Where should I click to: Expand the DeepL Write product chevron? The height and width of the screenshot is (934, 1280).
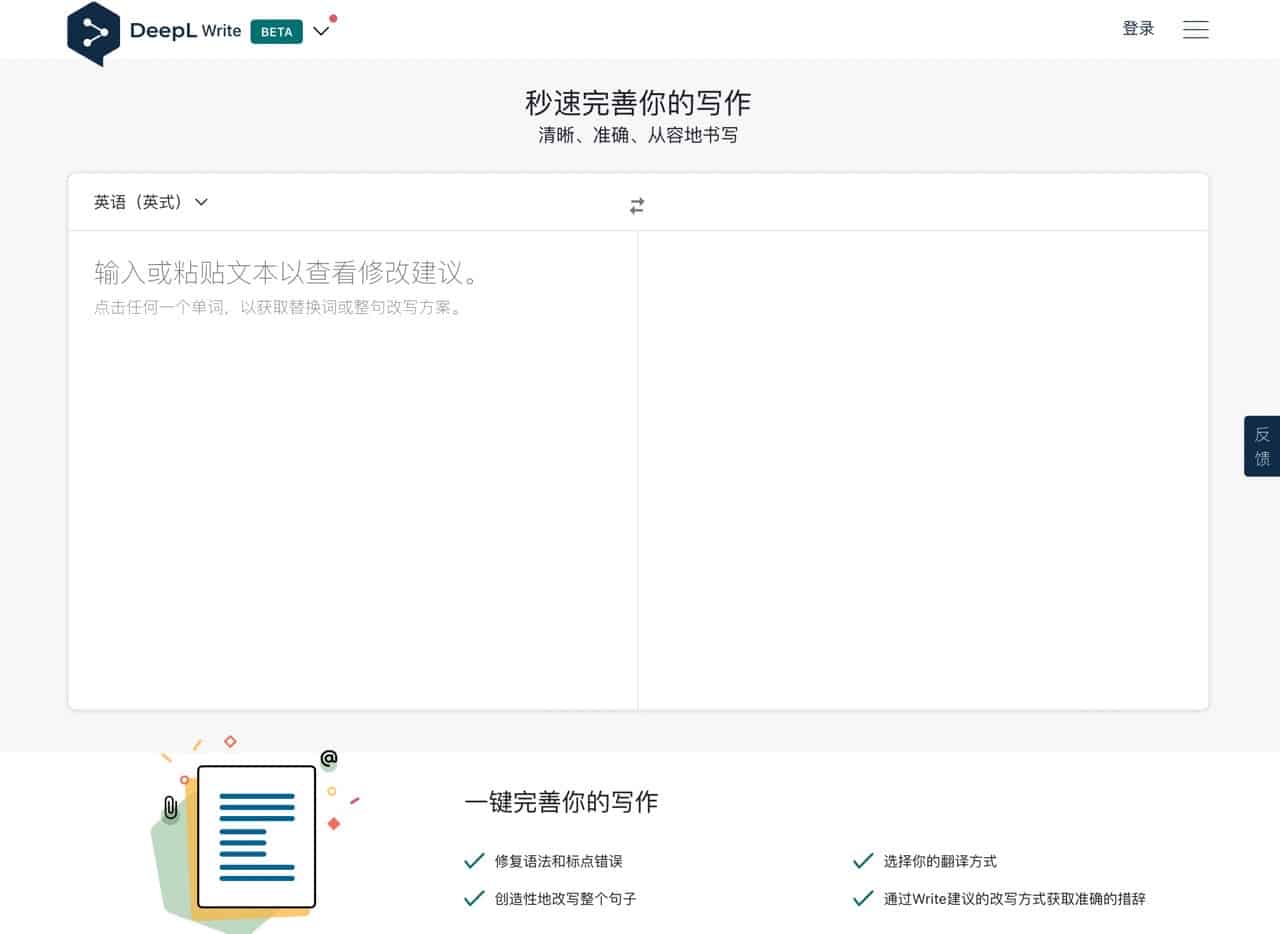pos(321,31)
